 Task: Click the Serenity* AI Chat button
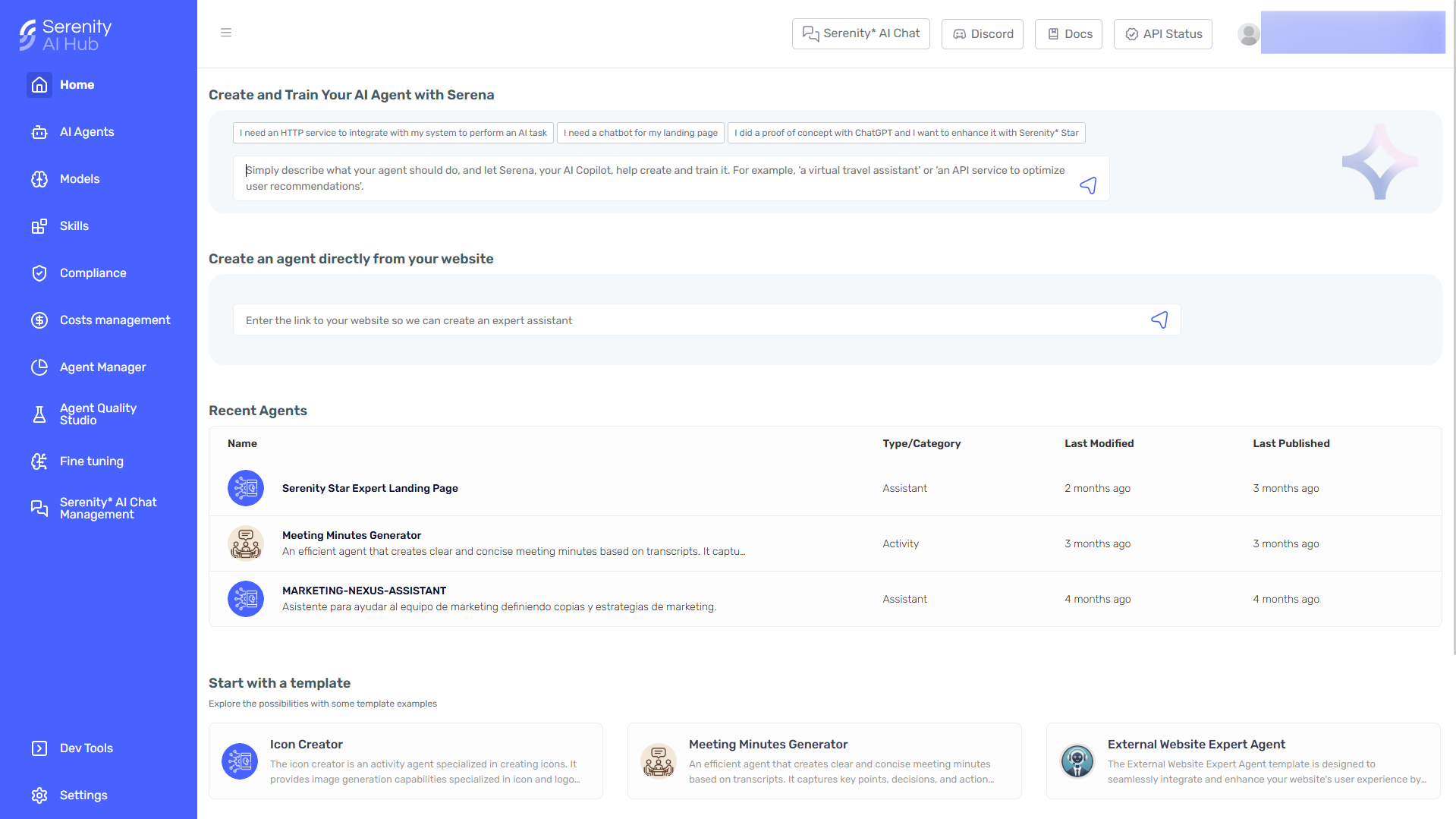click(x=860, y=34)
